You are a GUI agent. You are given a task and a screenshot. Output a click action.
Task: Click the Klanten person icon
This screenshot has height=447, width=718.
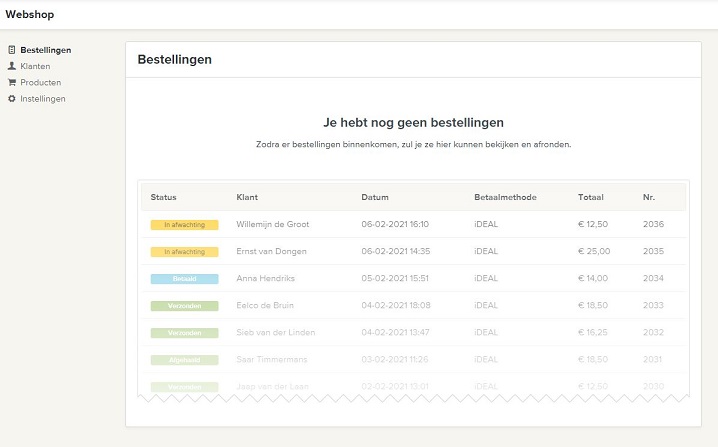(12, 66)
